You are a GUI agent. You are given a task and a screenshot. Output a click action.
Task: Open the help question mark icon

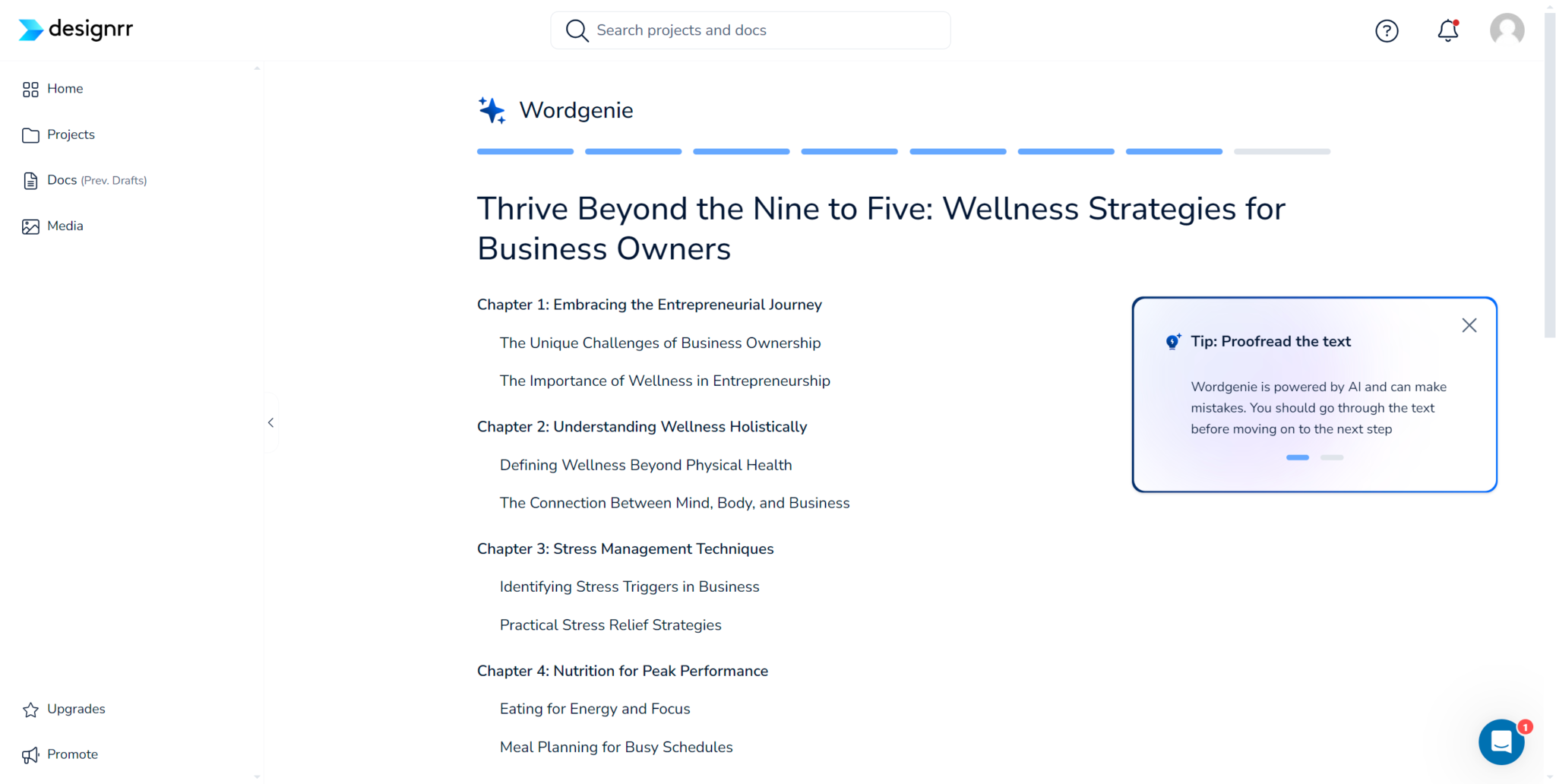tap(1387, 30)
